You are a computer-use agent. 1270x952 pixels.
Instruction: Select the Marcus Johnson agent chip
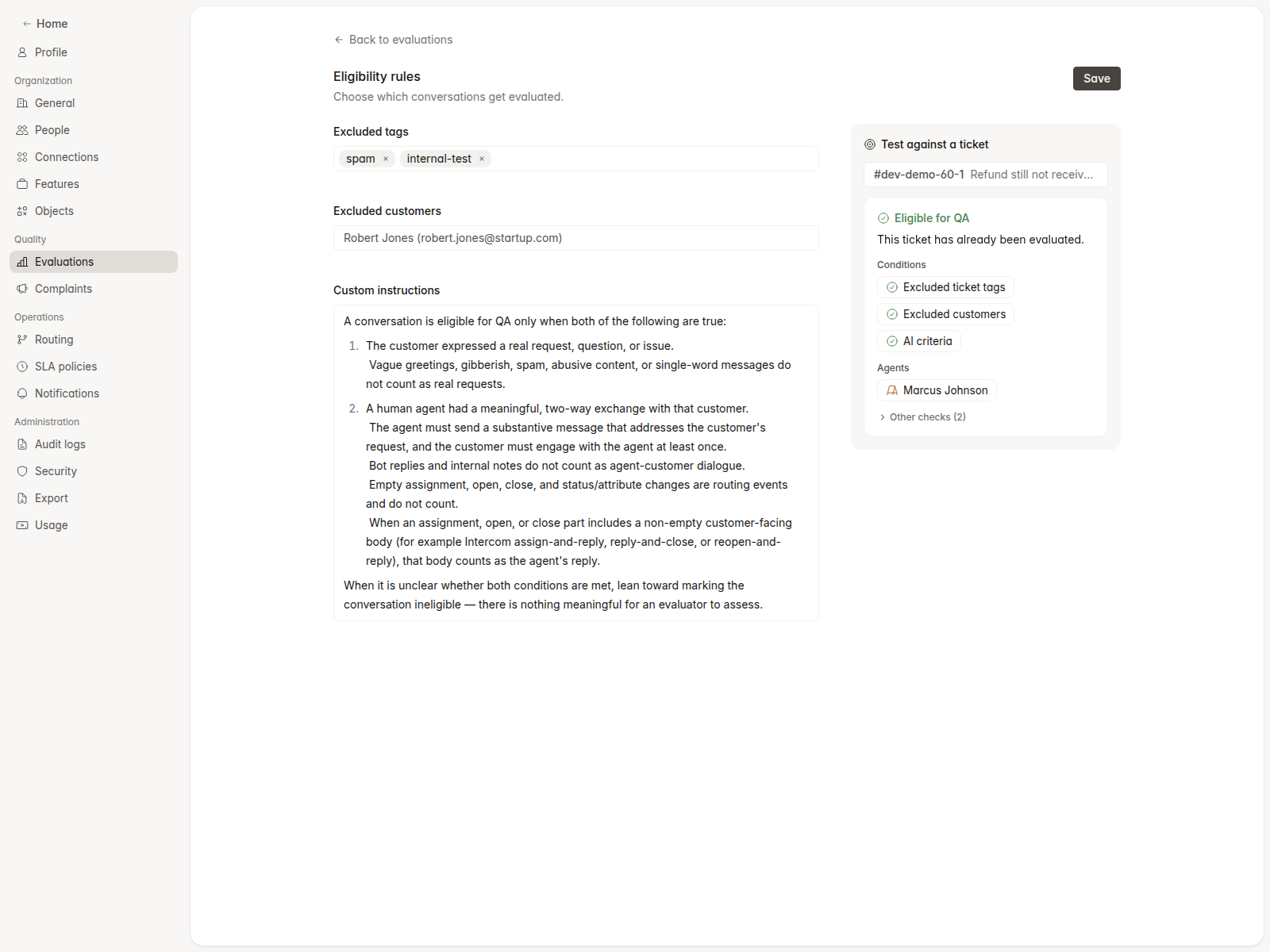click(x=937, y=390)
